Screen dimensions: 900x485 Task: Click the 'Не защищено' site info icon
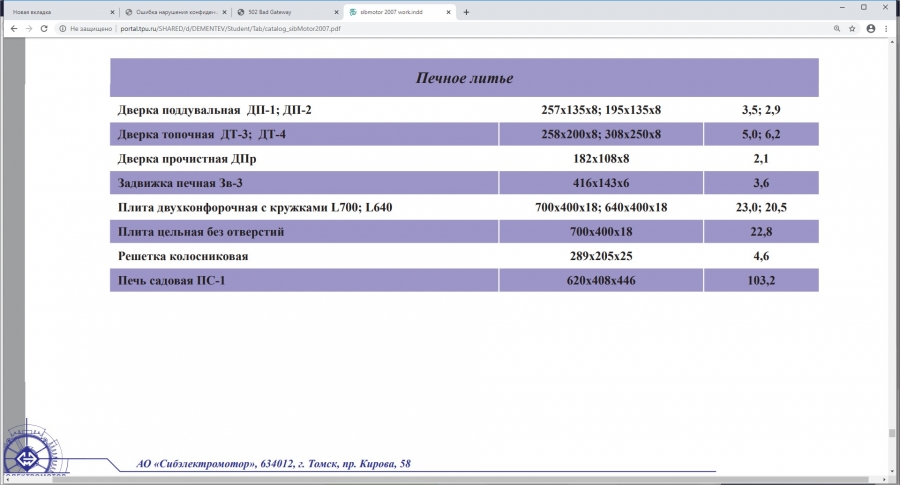[62, 29]
